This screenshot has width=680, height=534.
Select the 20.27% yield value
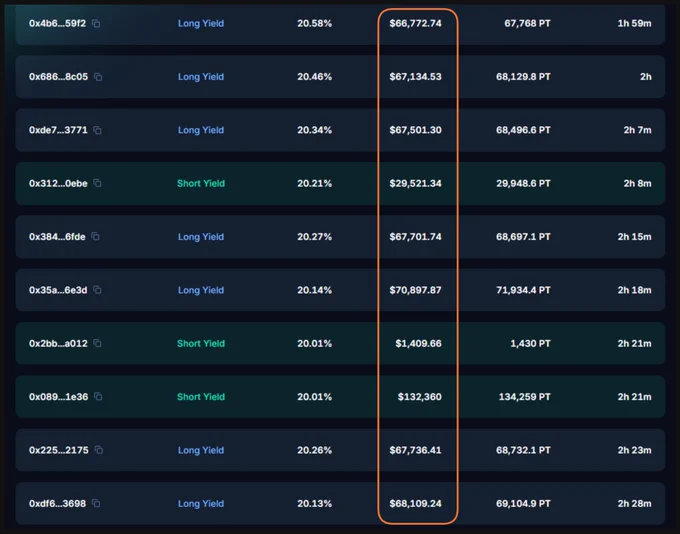coord(314,237)
